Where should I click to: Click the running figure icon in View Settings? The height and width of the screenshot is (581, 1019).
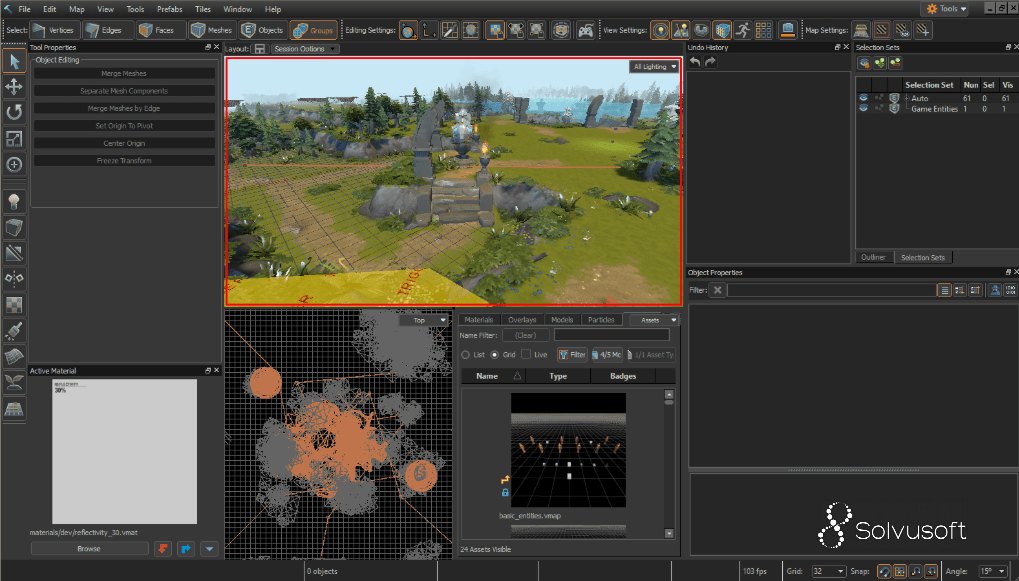[x=742, y=30]
